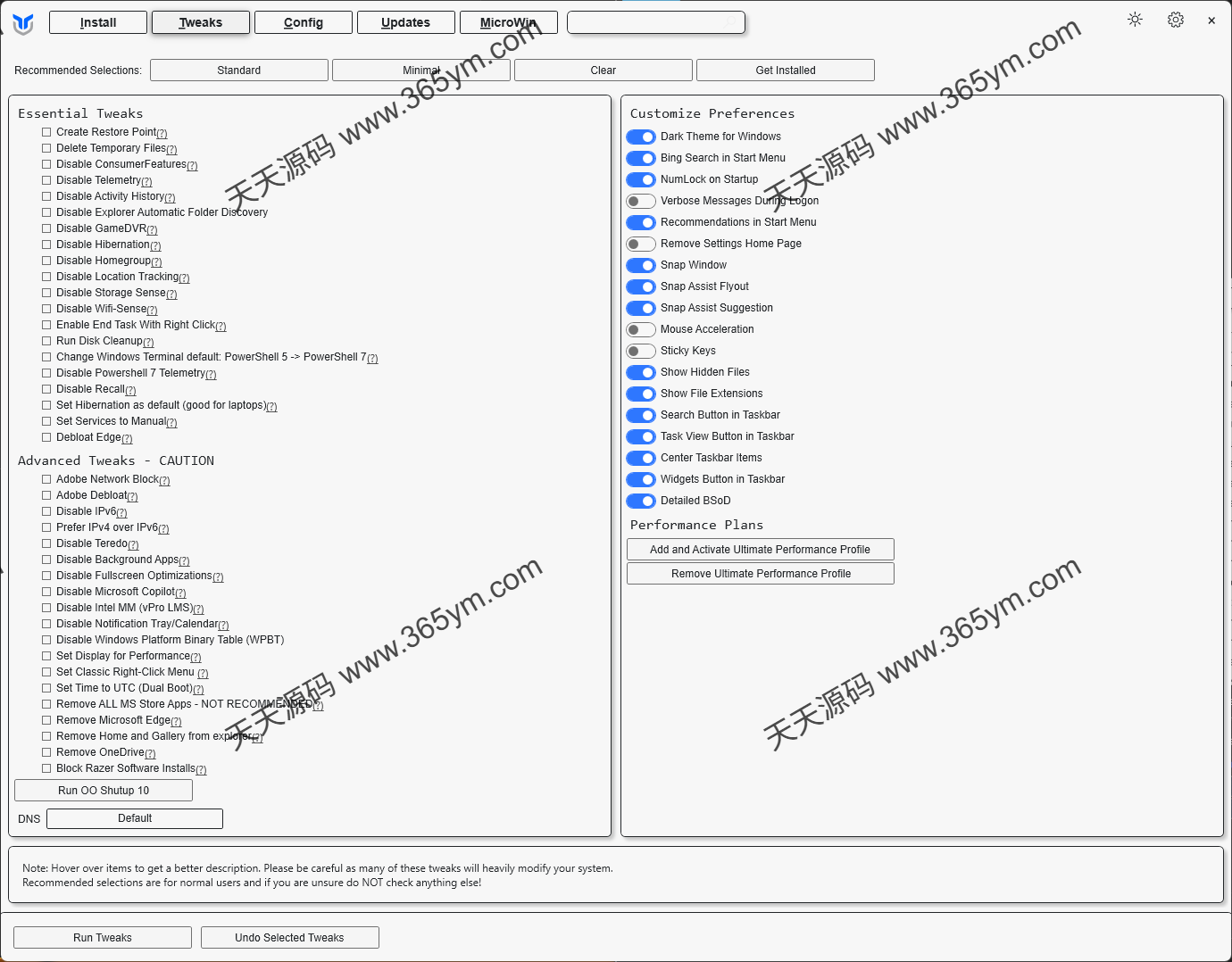1232x962 pixels.
Task: Enable Verbose Messages During Logon
Action: (x=640, y=201)
